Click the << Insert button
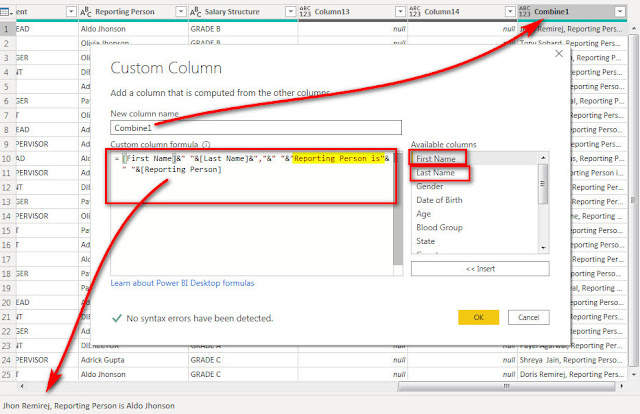The width and height of the screenshot is (640, 414). 480,269
